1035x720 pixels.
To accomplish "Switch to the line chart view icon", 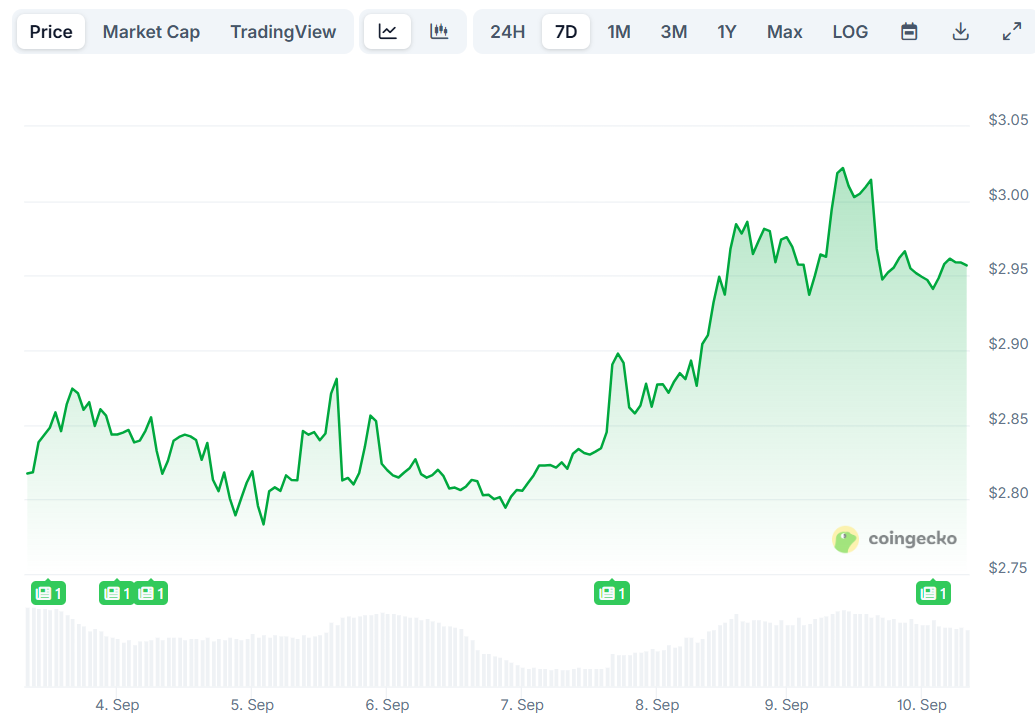I will pyautogui.click(x=387, y=32).
